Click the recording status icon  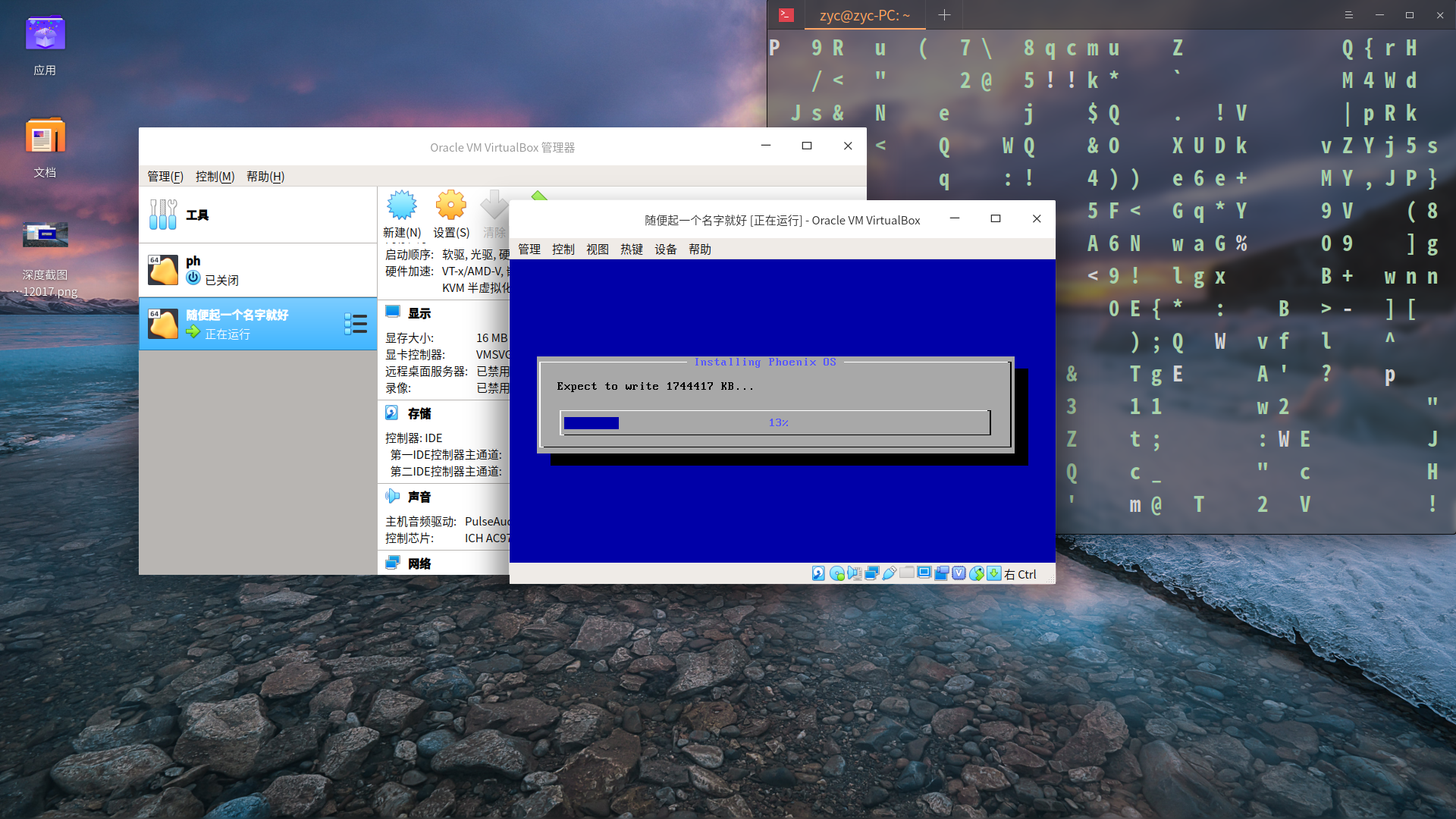point(941,573)
